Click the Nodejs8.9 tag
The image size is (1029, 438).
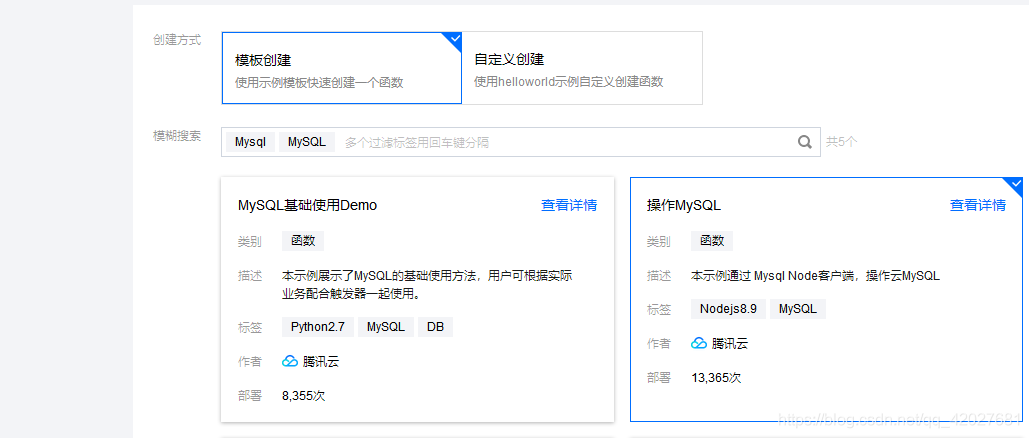coord(728,309)
